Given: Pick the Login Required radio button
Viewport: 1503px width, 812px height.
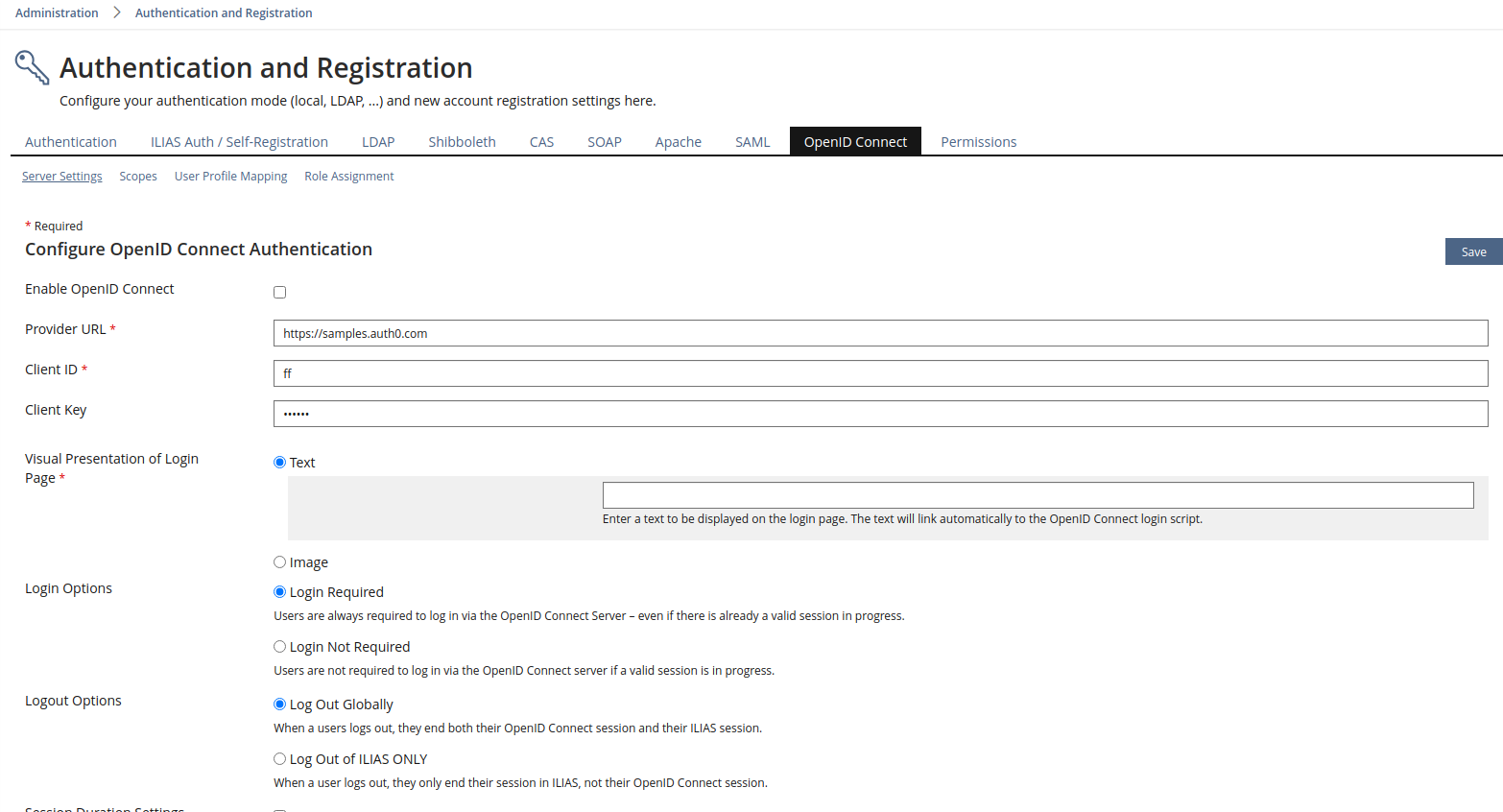Looking at the screenshot, I should coord(280,592).
